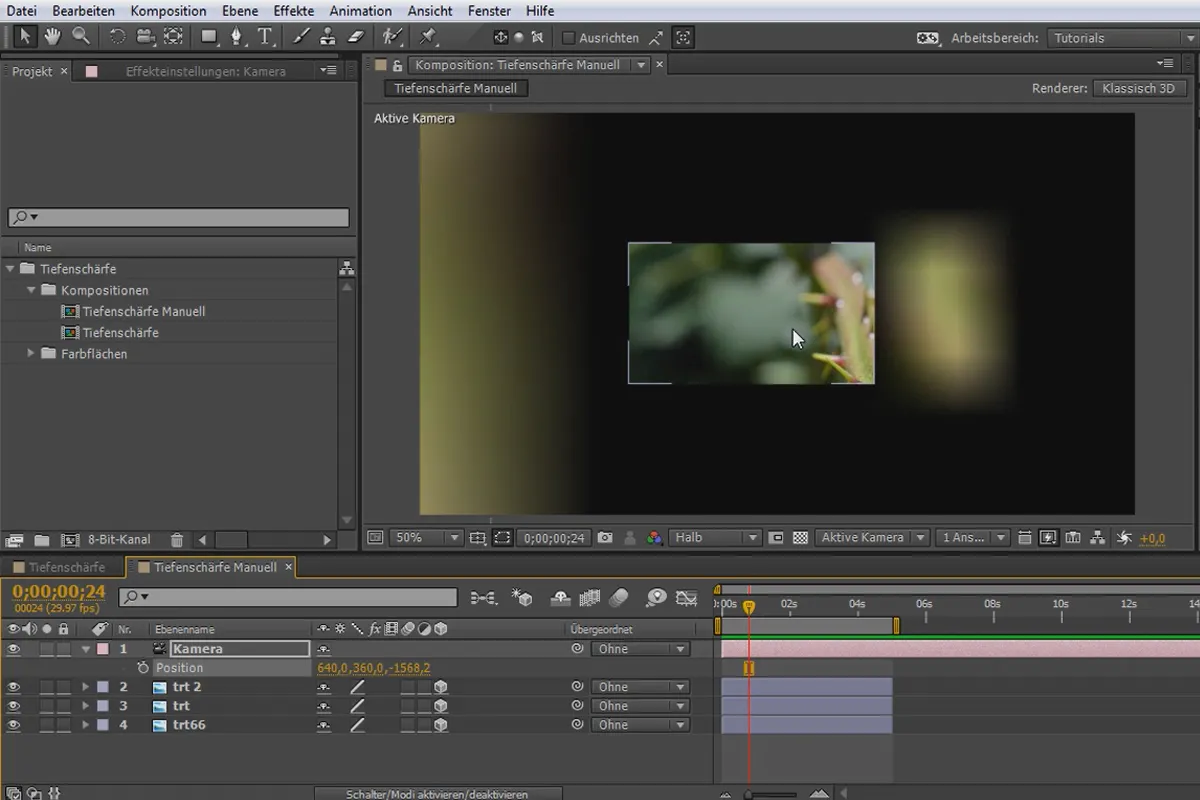Screen dimensions: 1200x800
Task: Select the Brush tool
Action: point(301,37)
